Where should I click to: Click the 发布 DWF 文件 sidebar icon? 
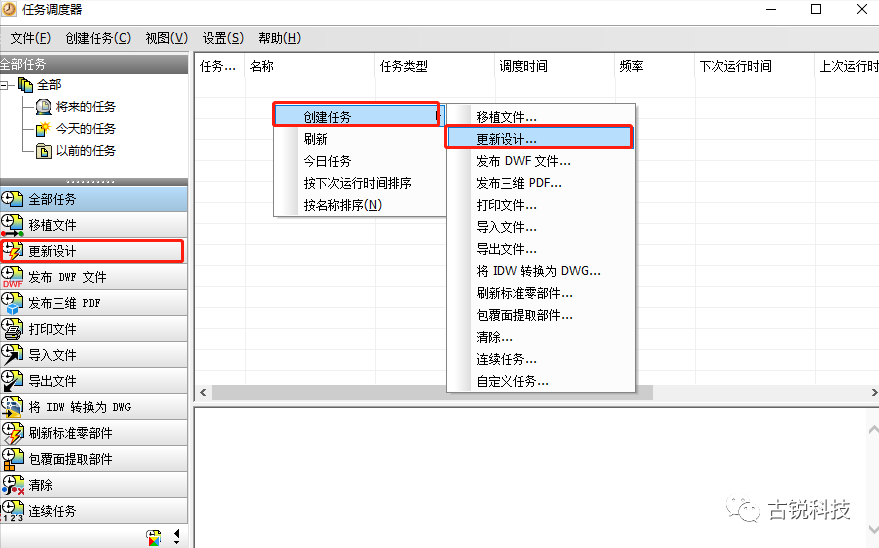click(x=12, y=277)
